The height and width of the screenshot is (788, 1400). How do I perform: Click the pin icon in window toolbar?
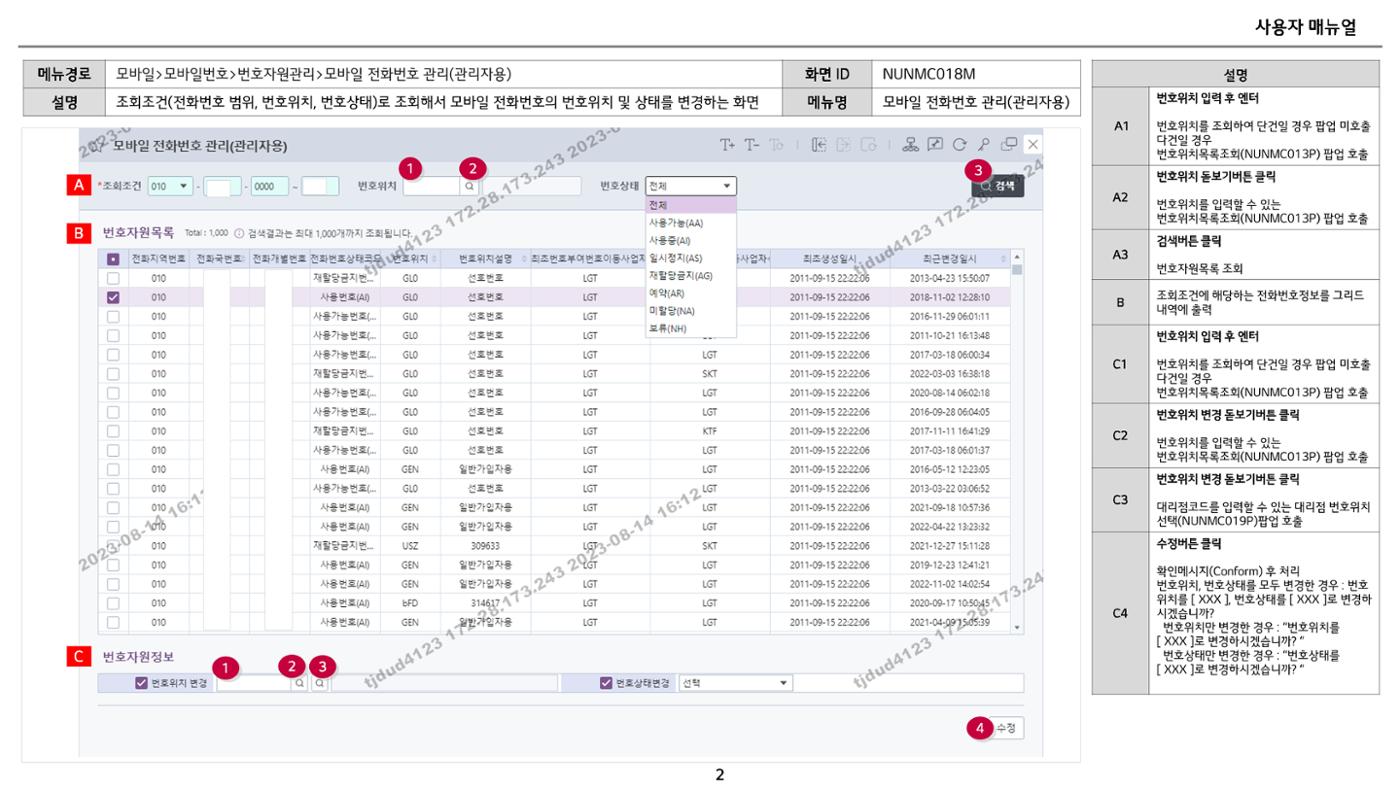click(x=984, y=145)
